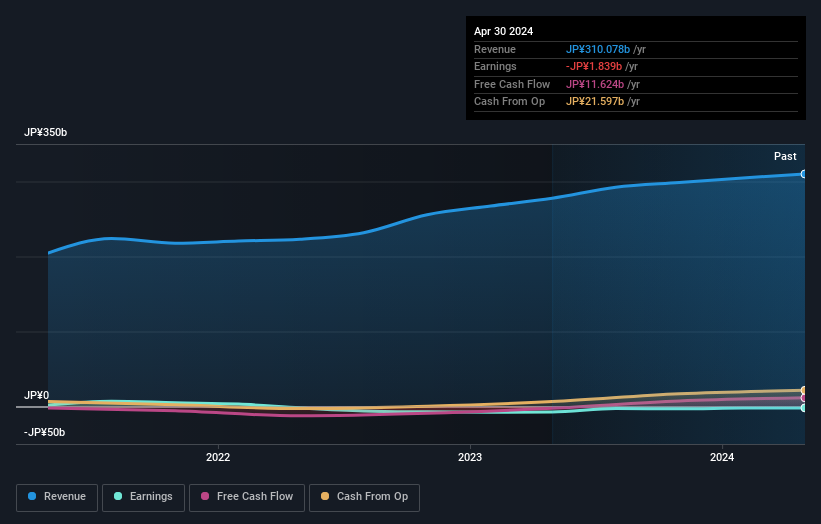The height and width of the screenshot is (524, 821).
Task: Toggle the Revenue legend button
Action: pyautogui.click(x=57, y=497)
